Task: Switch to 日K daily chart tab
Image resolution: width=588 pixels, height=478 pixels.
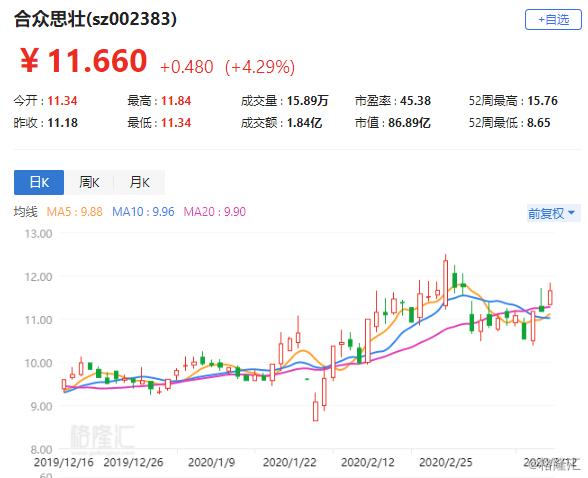Action: click(39, 183)
